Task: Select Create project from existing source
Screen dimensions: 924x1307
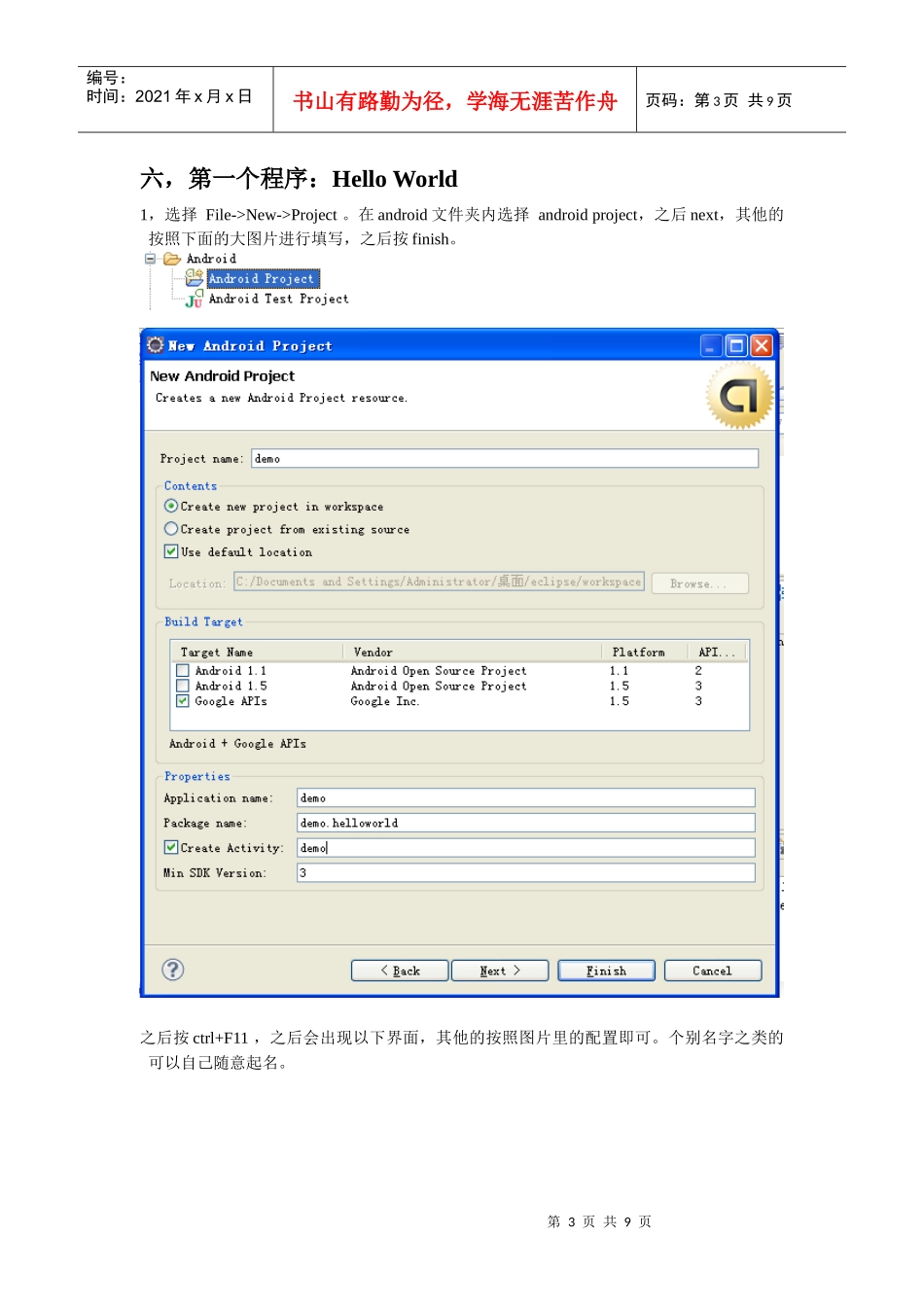Action: pyautogui.click(x=171, y=529)
